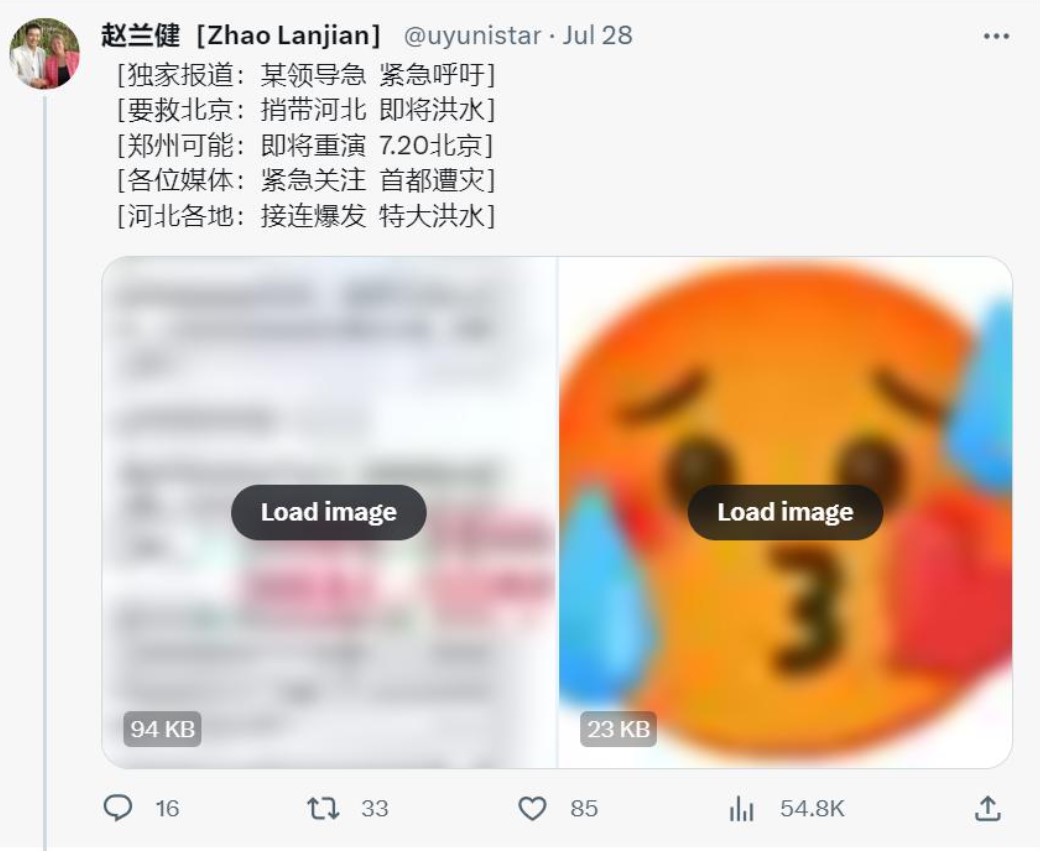View the 16 replies count
The width and height of the screenshot is (1040, 861).
[x=167, y=809]
